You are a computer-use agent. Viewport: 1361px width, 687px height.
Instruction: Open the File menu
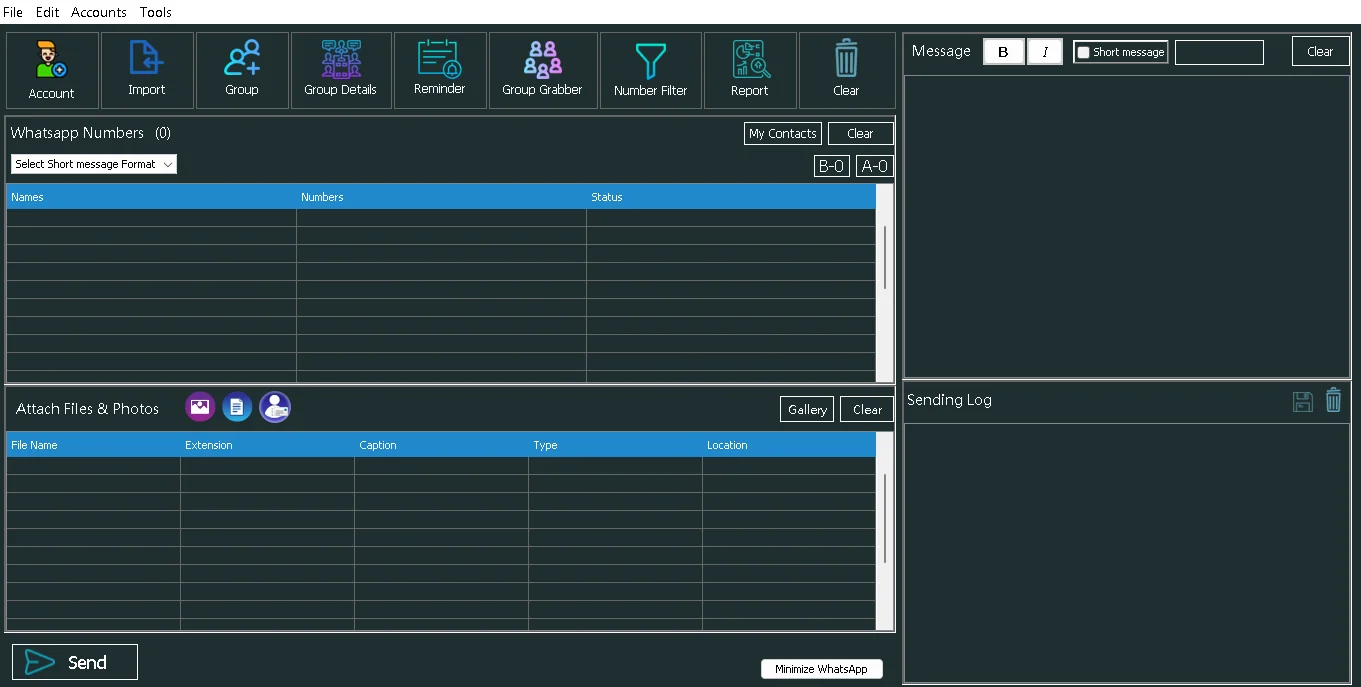tap(13, 12)
